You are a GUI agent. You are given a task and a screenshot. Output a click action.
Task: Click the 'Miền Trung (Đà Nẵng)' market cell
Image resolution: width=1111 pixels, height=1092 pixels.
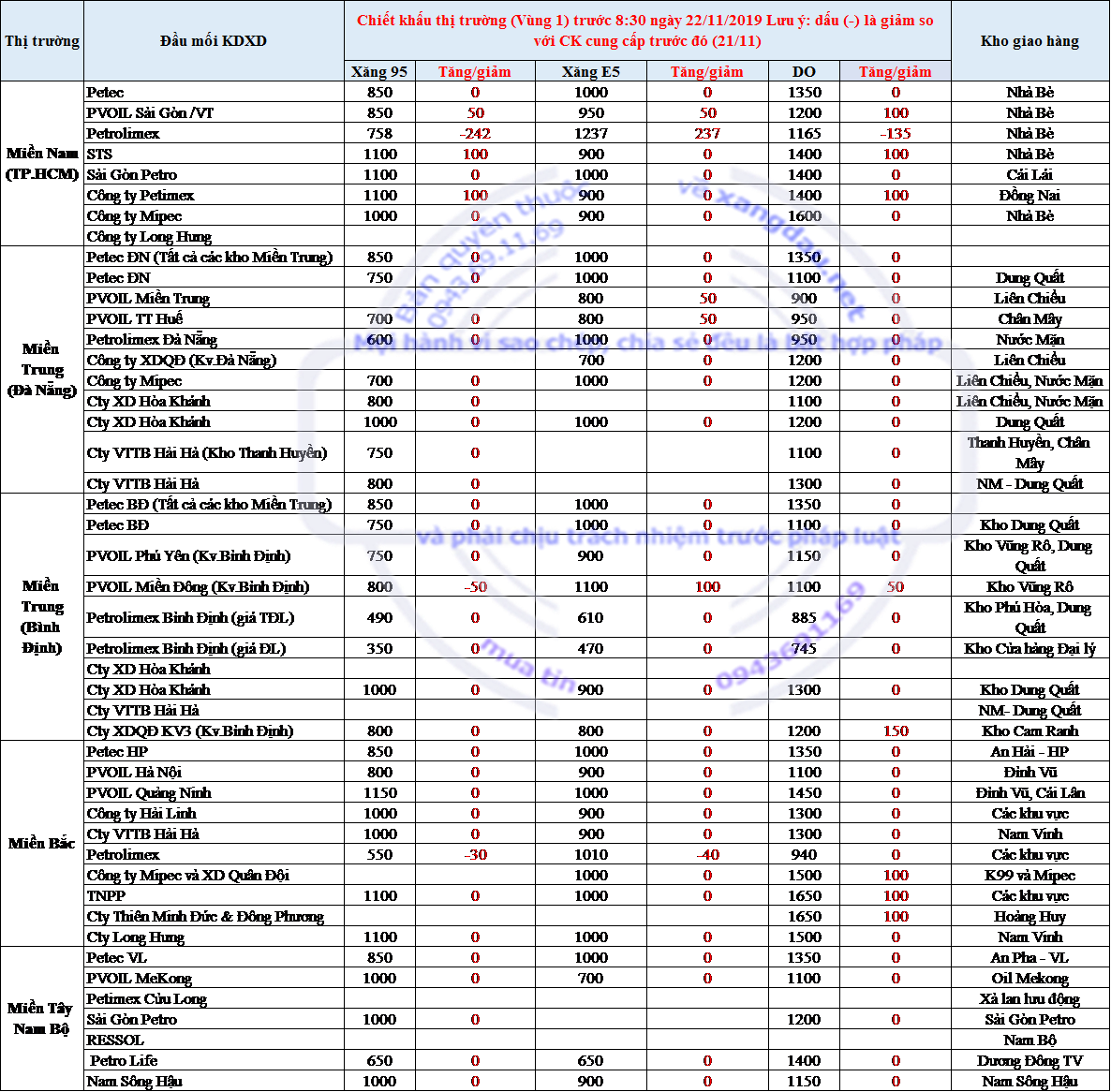point(42,369)
